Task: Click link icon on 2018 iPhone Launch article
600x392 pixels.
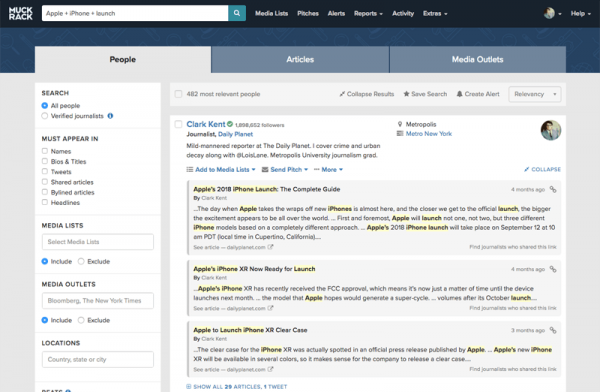Action: (x=553, y=189)
